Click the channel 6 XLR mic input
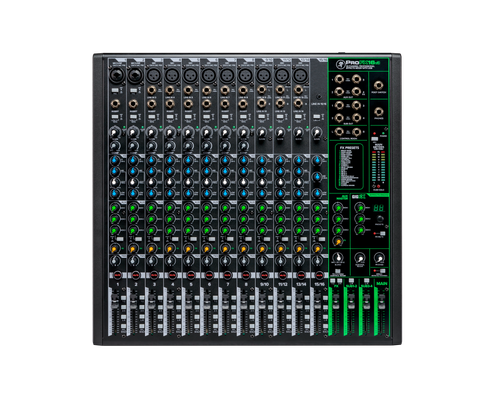 pos(208,75)
